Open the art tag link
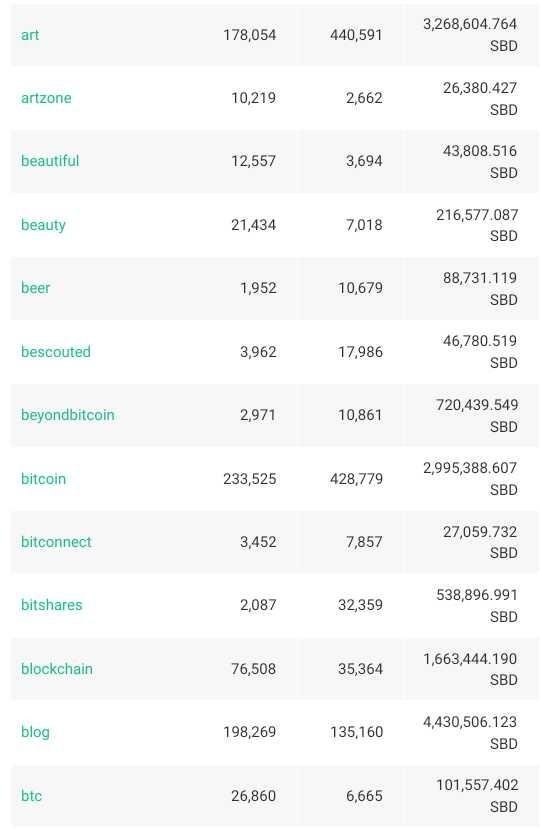 30,35
